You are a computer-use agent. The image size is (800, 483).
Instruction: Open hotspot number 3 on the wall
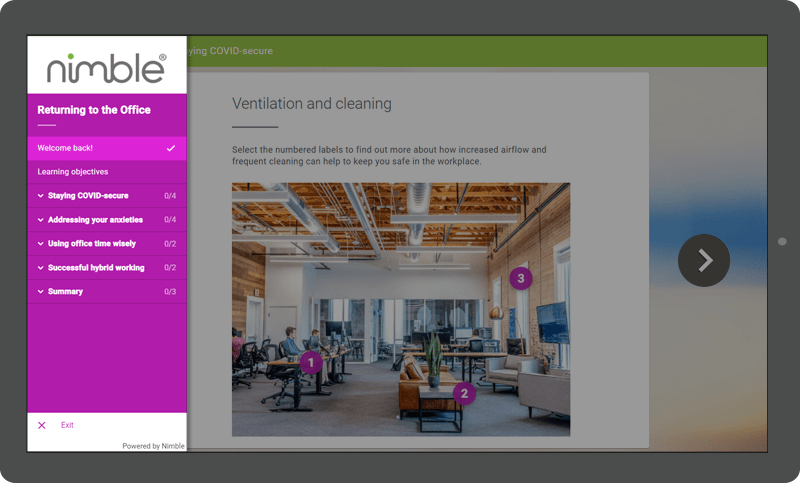(x=519, y=277)
